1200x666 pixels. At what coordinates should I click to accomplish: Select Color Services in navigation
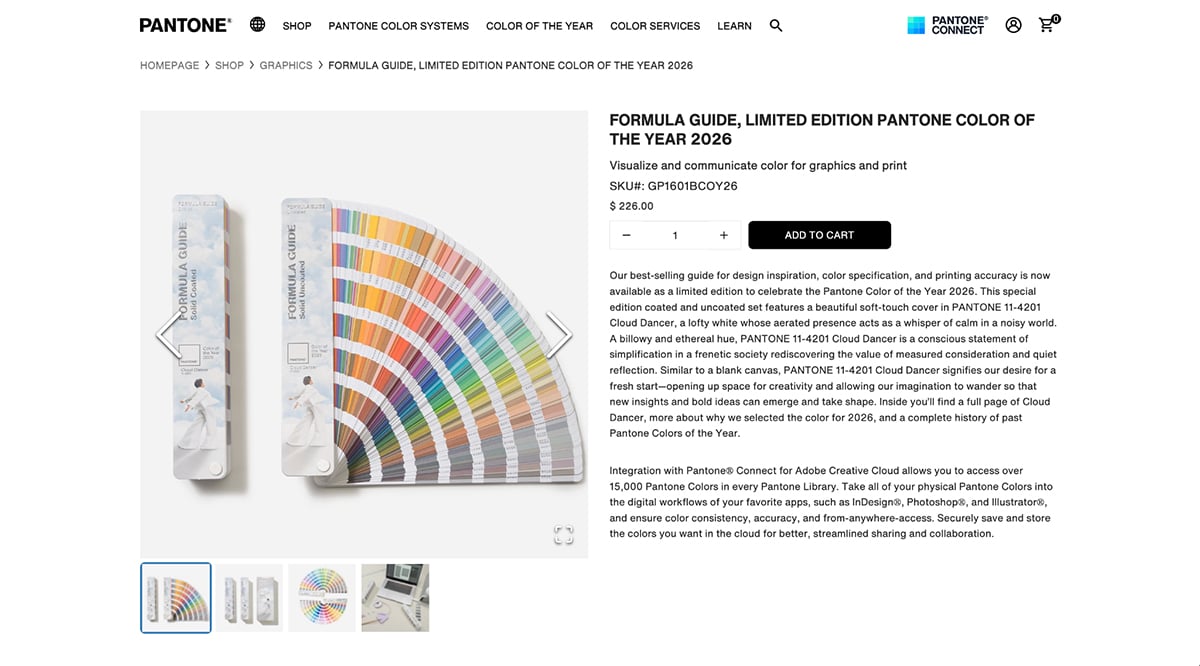pyautogui.click(x=655, y=26)
